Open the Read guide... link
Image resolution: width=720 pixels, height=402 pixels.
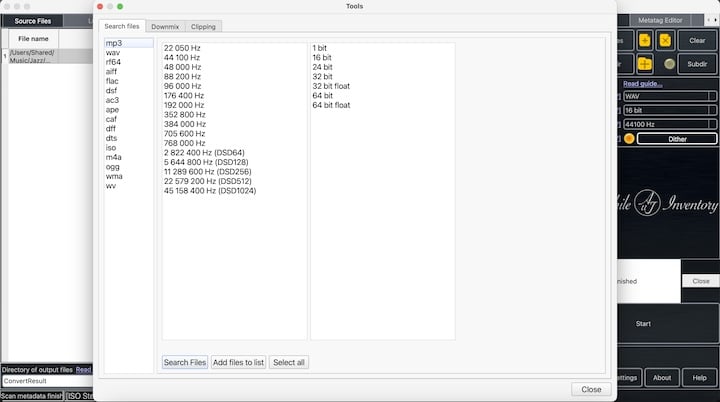click(642, 84)
